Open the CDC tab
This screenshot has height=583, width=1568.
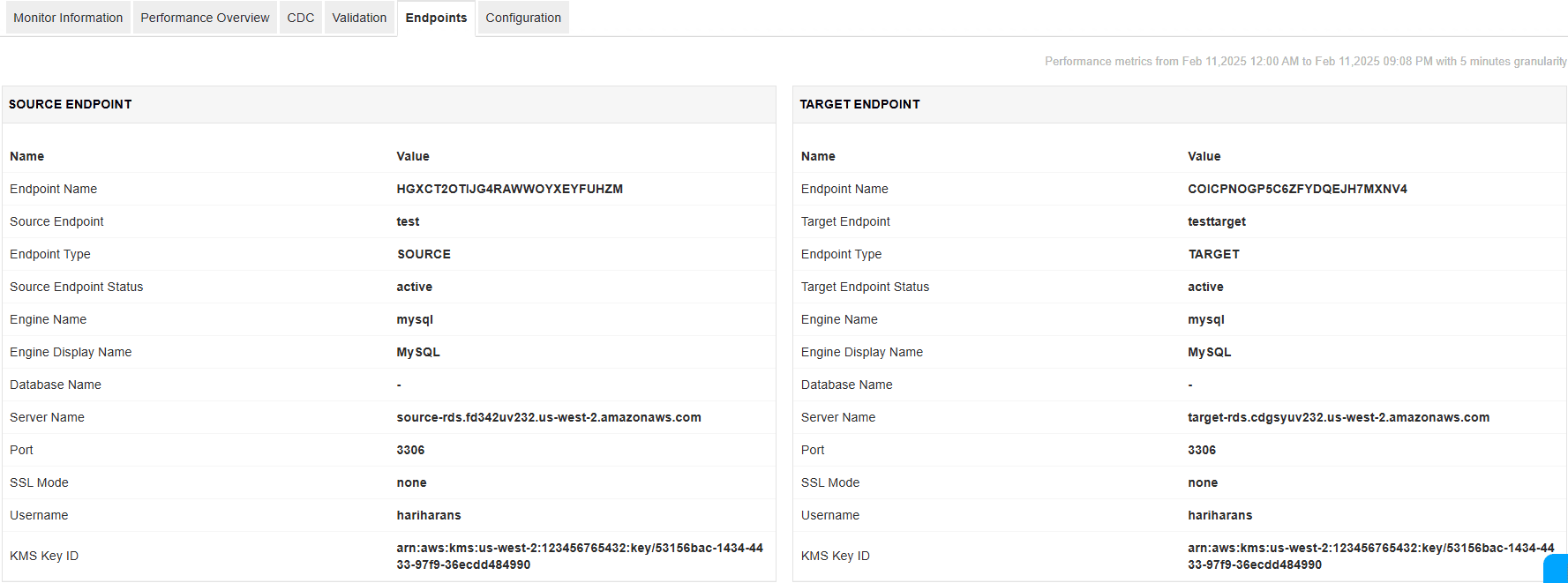pyautogui.click(x=300, y=18)
